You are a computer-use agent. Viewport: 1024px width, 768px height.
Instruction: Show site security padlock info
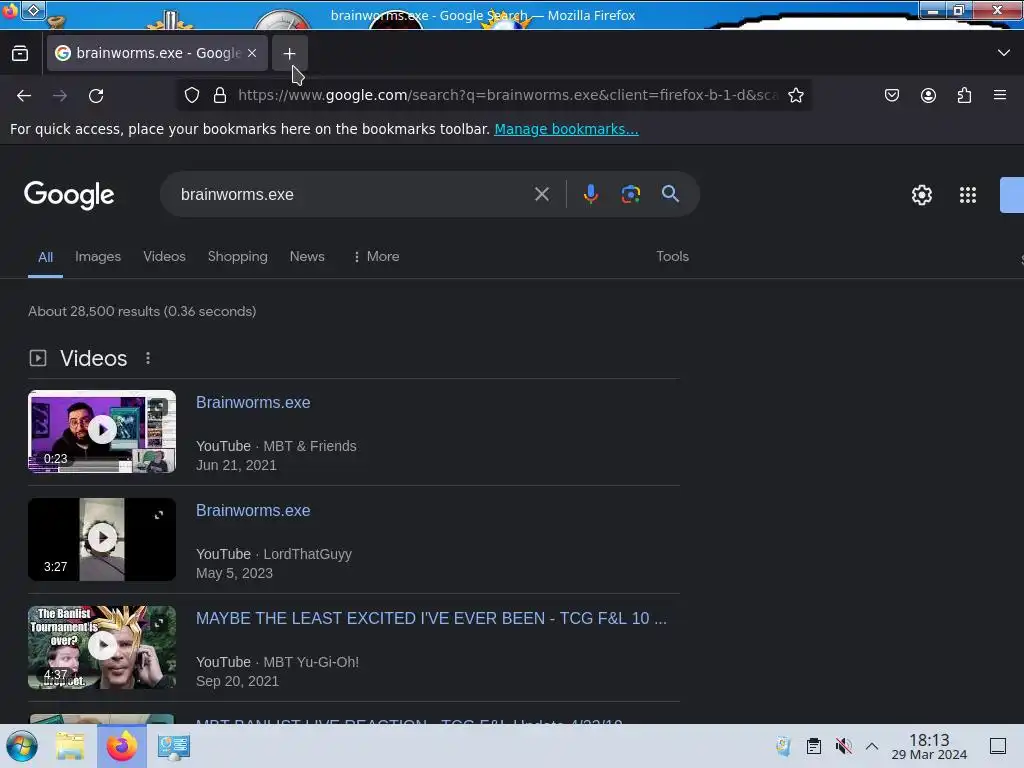click(x=220, y=95)
